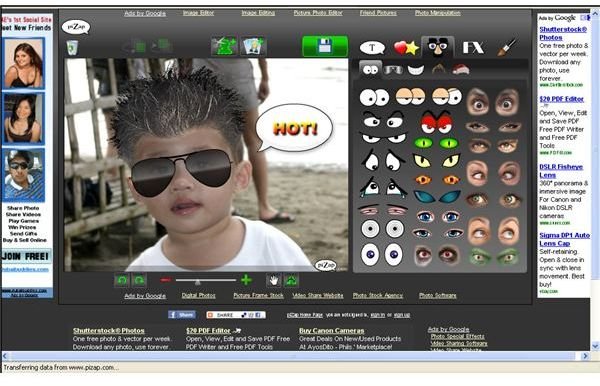Screen dimensions: 600x386
Task: Switch to the sunglasses sticker tab
Action: coord(393,70)
